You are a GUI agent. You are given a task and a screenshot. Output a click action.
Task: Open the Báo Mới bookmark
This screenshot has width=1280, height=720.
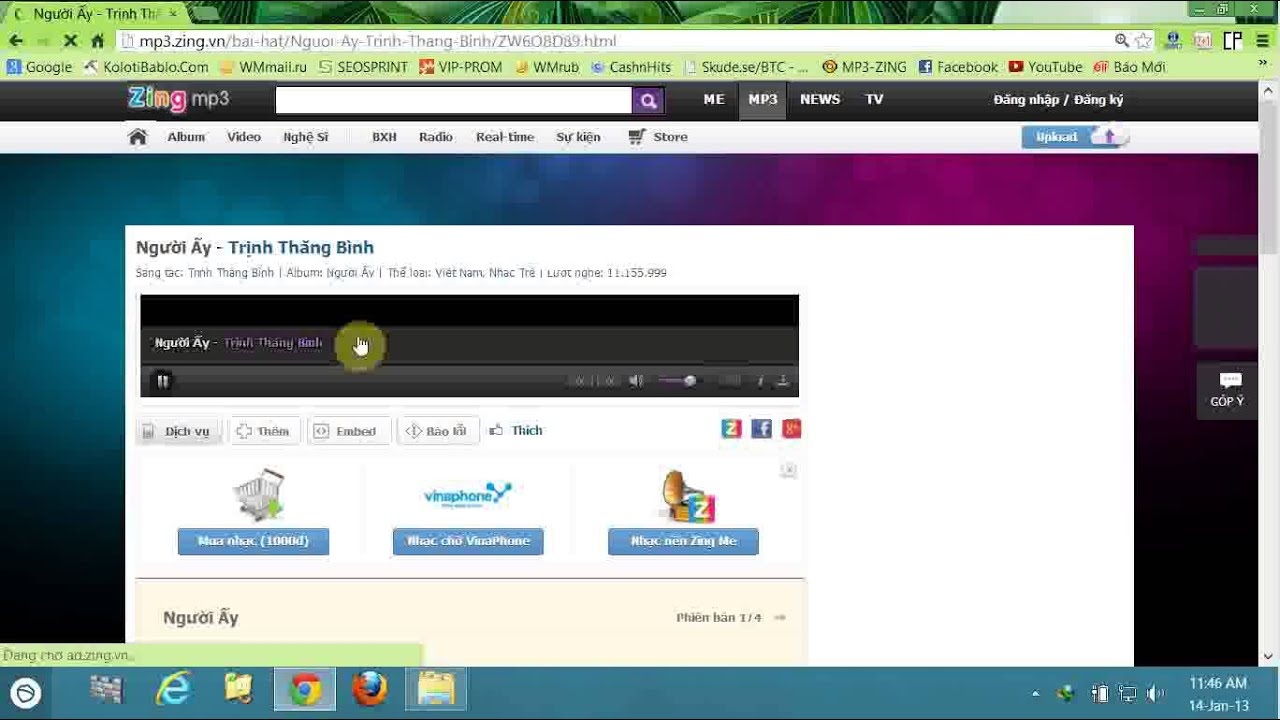1129,67
